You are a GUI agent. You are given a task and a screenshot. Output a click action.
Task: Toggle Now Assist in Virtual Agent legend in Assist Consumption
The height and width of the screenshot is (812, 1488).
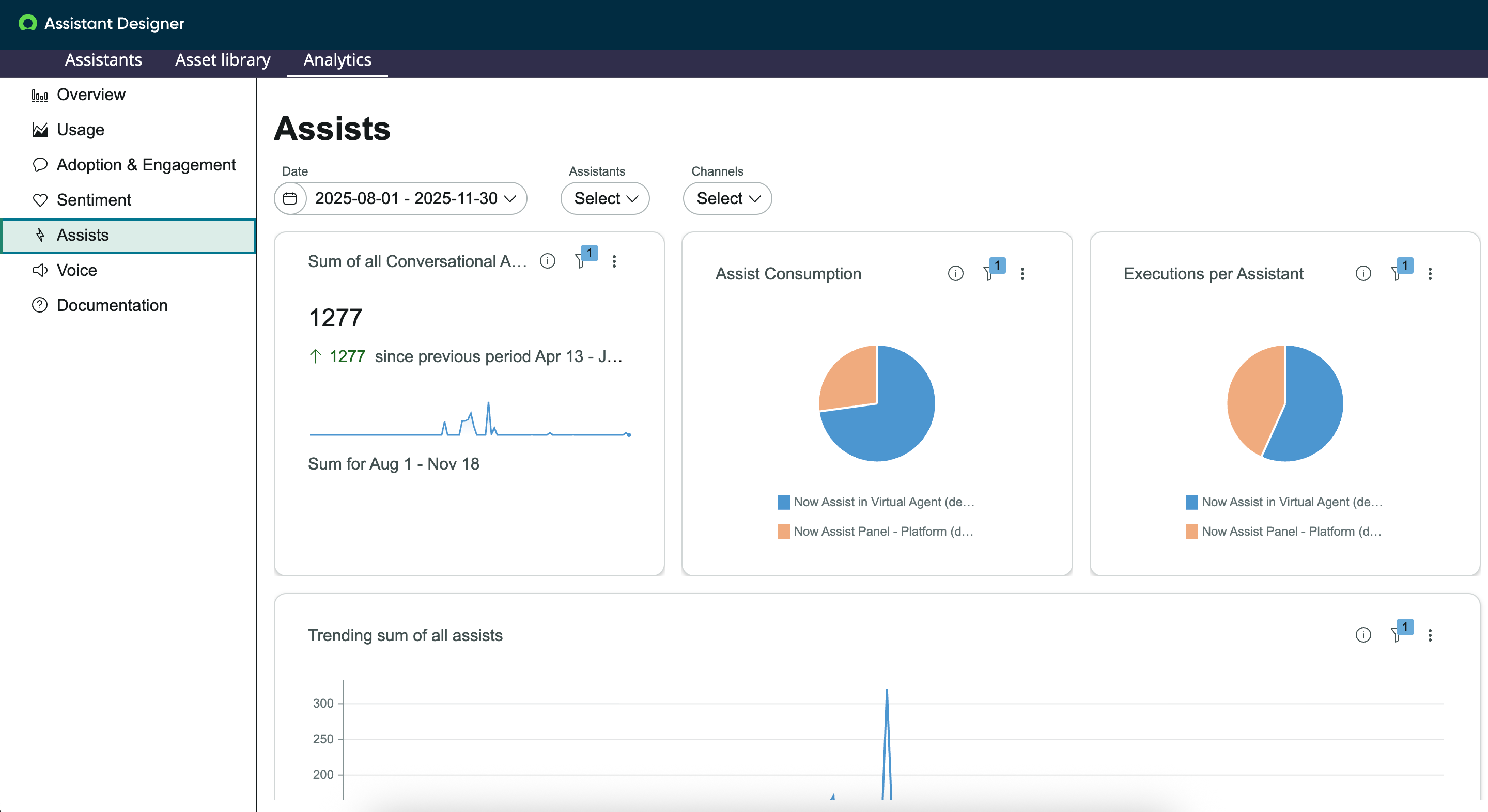coord(876,501)
